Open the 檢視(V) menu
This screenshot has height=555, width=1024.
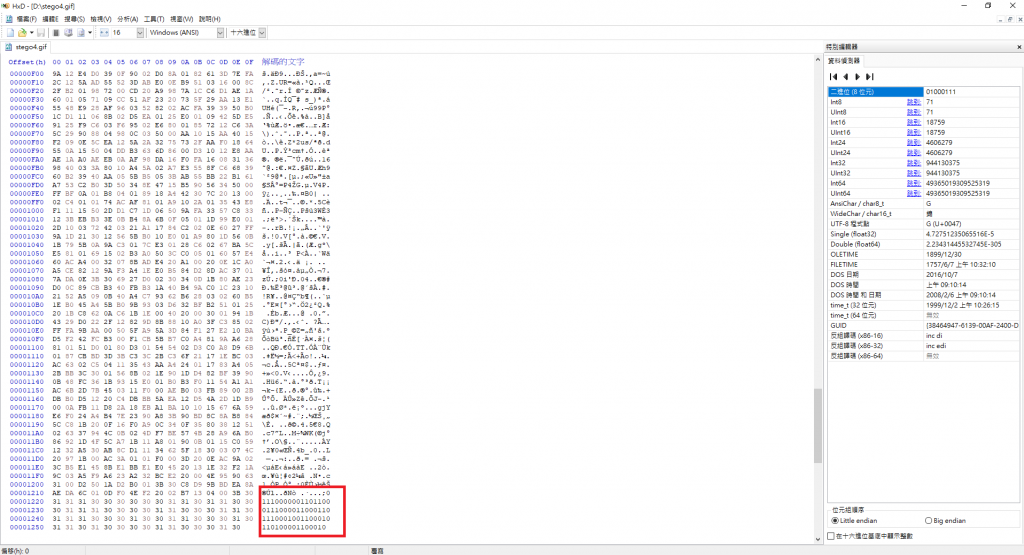(x=101, y=19)
